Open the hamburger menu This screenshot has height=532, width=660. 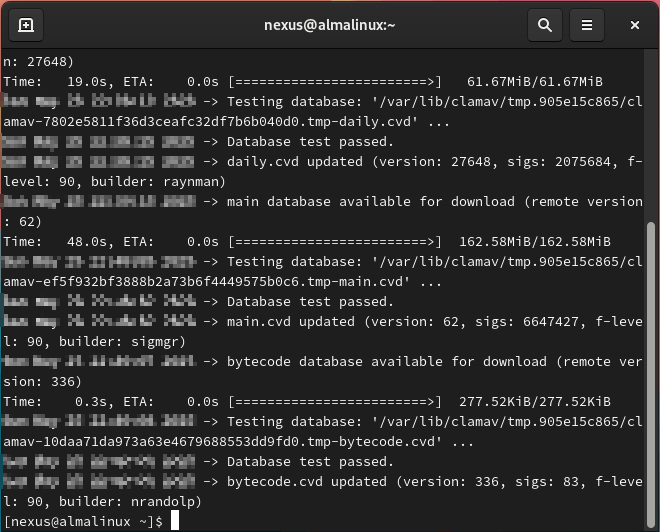587,25
